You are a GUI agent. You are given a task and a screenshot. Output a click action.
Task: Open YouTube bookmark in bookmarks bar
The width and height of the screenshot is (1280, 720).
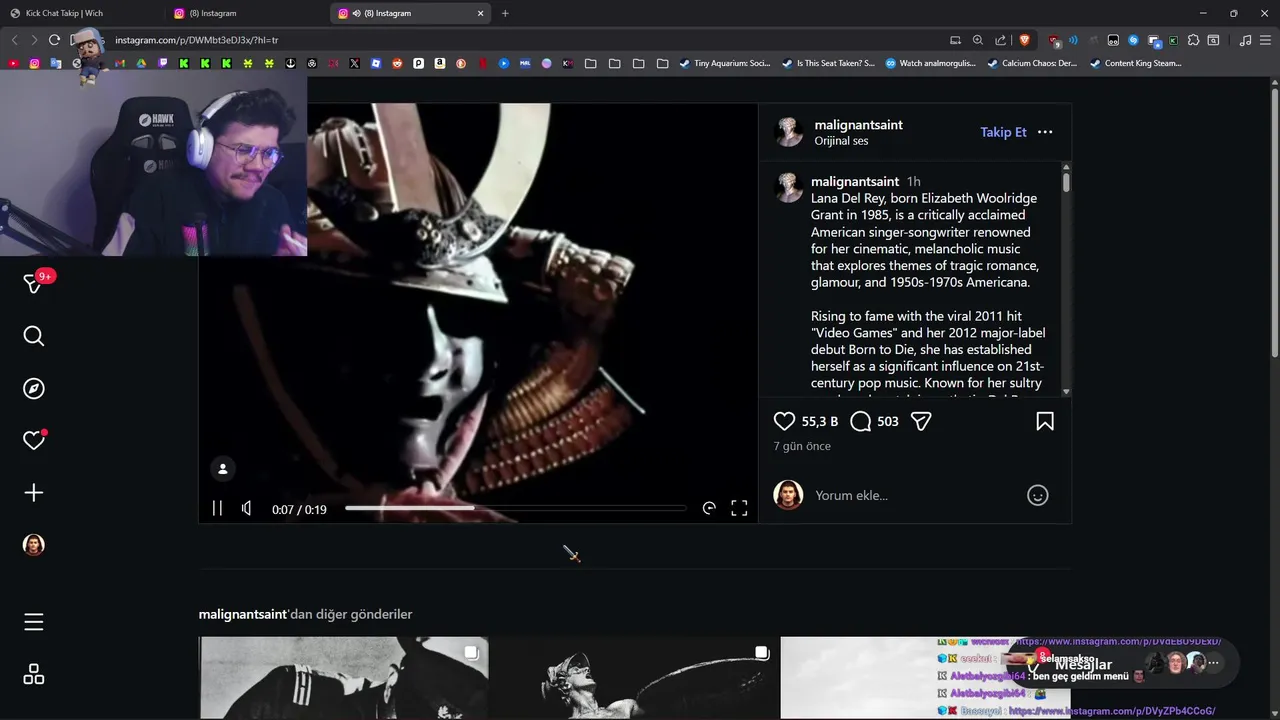pyautogui.click(x=13, y=63)
